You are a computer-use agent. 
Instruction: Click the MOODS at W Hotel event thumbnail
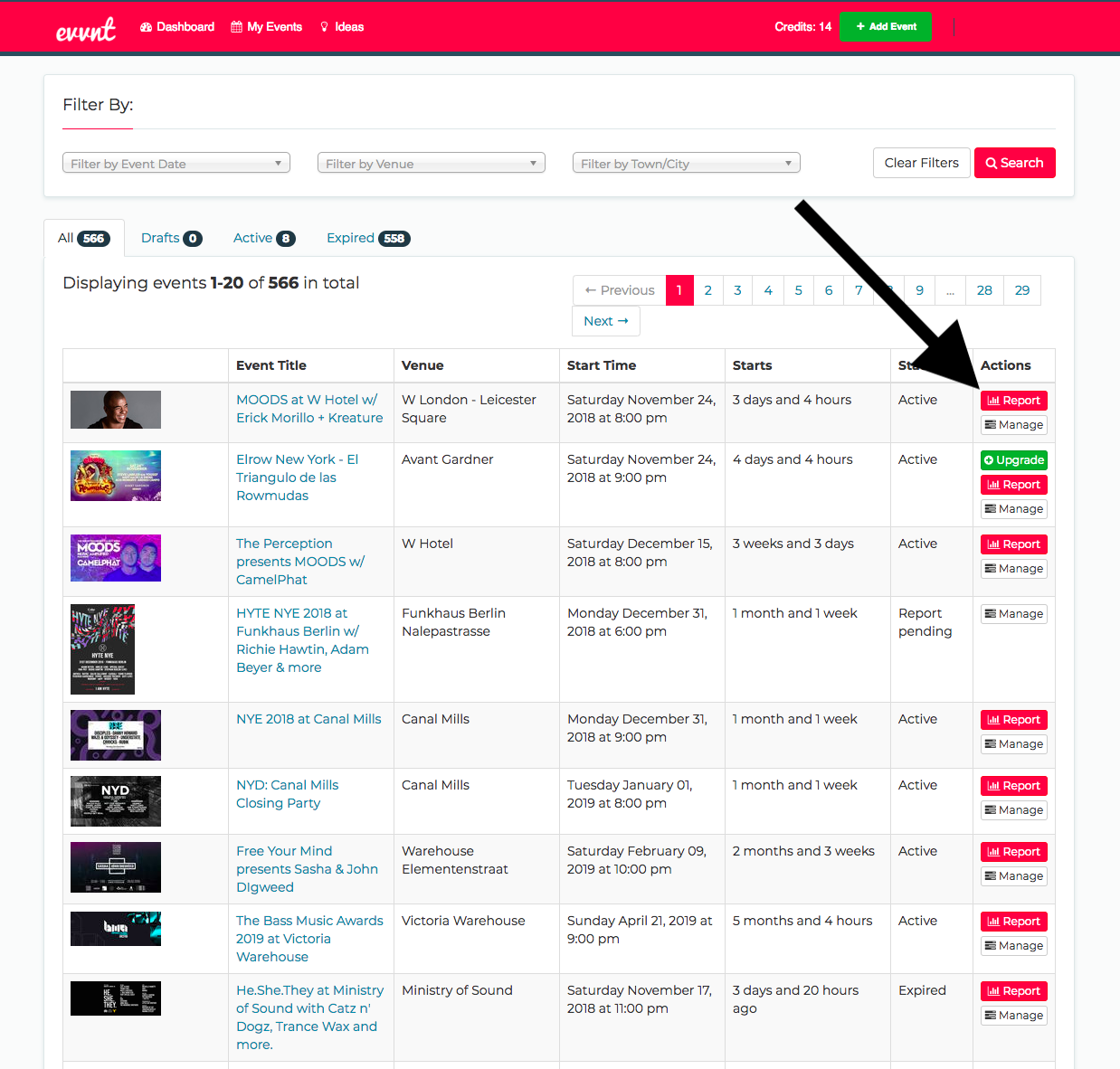pyautogui.click(x=116, y=410)
